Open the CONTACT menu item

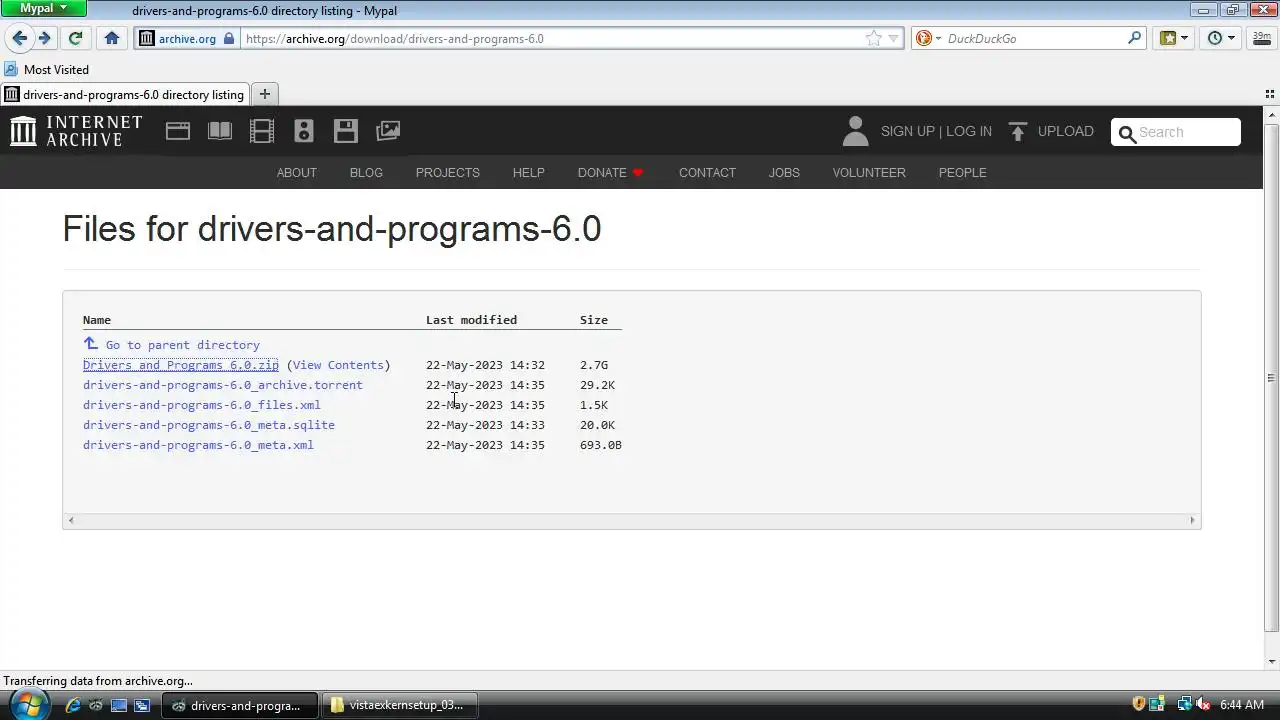coord(707,172)
